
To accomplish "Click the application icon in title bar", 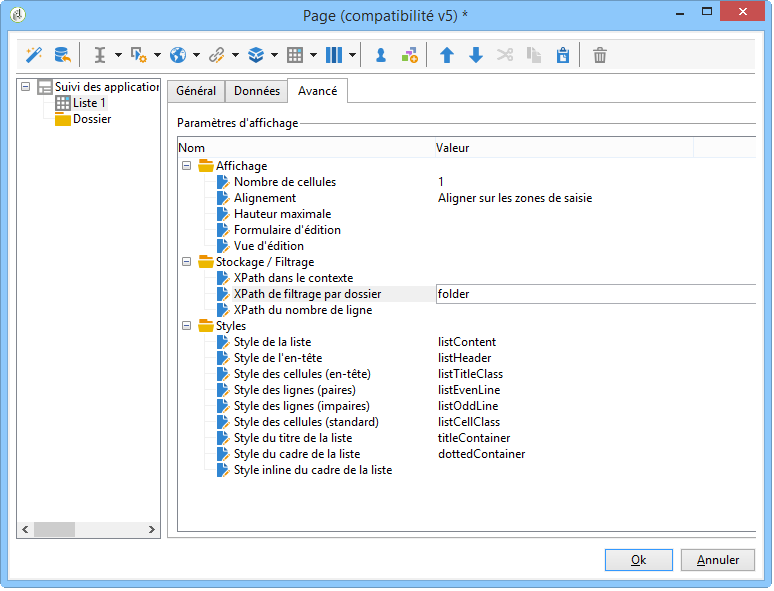I will pos(18,15).
